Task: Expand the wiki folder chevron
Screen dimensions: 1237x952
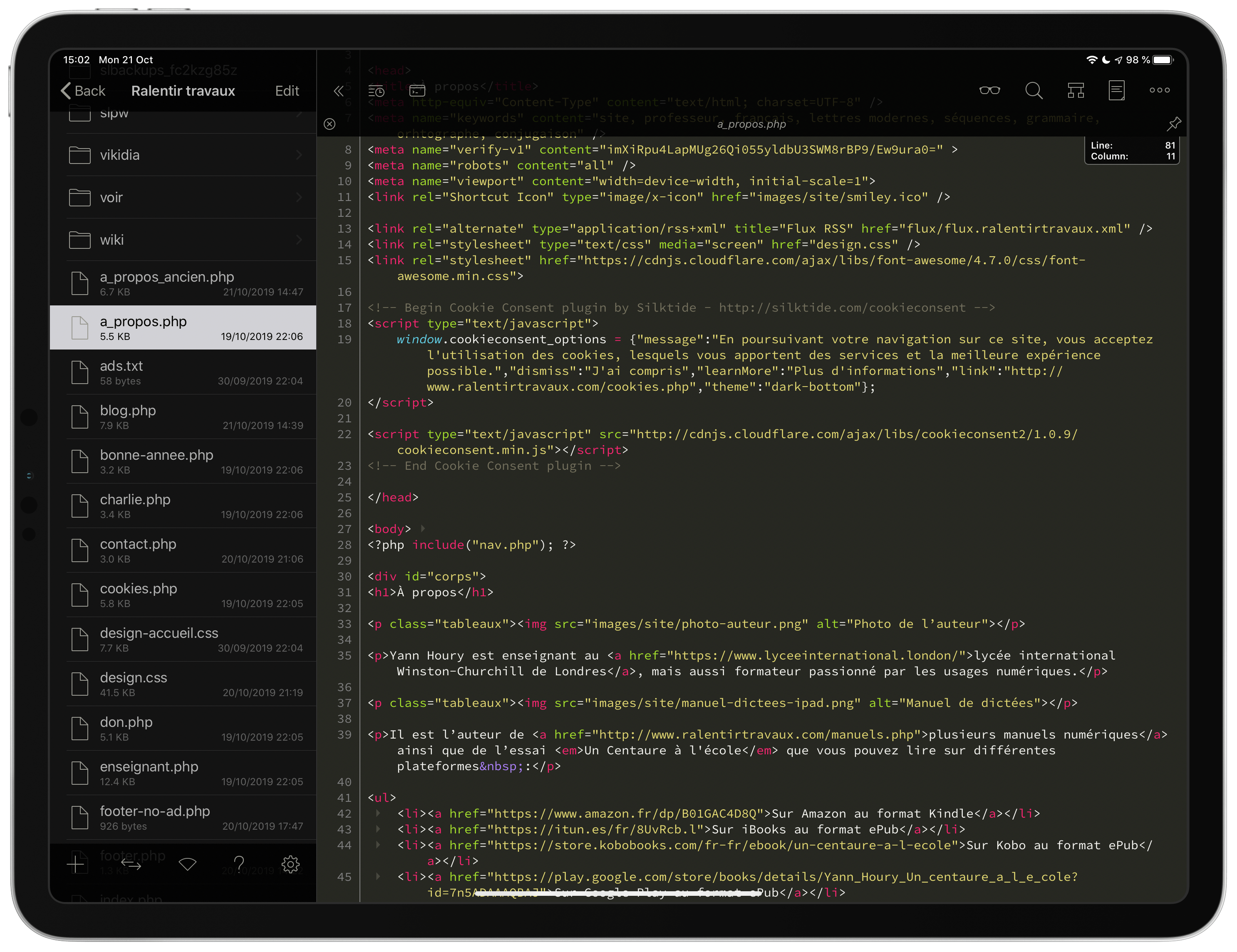Action: coord(299,240)
